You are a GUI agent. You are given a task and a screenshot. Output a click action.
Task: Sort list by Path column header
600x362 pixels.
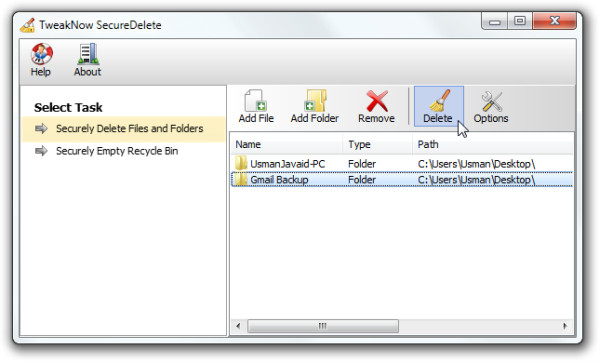(x=493, y=144)
